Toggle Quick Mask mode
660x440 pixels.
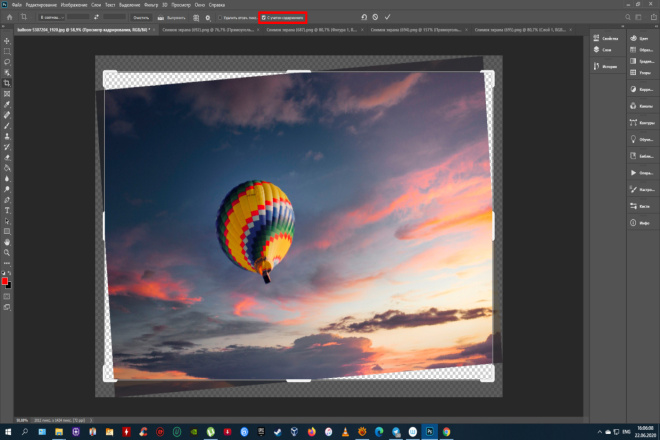coord(7,296)
